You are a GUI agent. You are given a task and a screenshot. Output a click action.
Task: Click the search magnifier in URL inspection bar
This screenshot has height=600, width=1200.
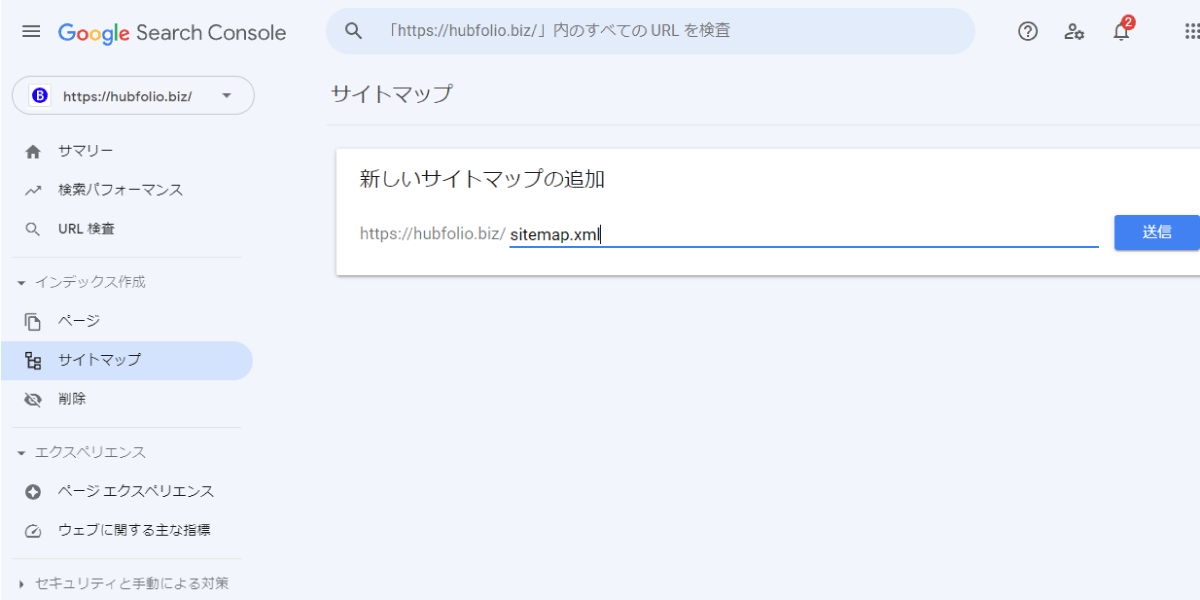(353, 31)
